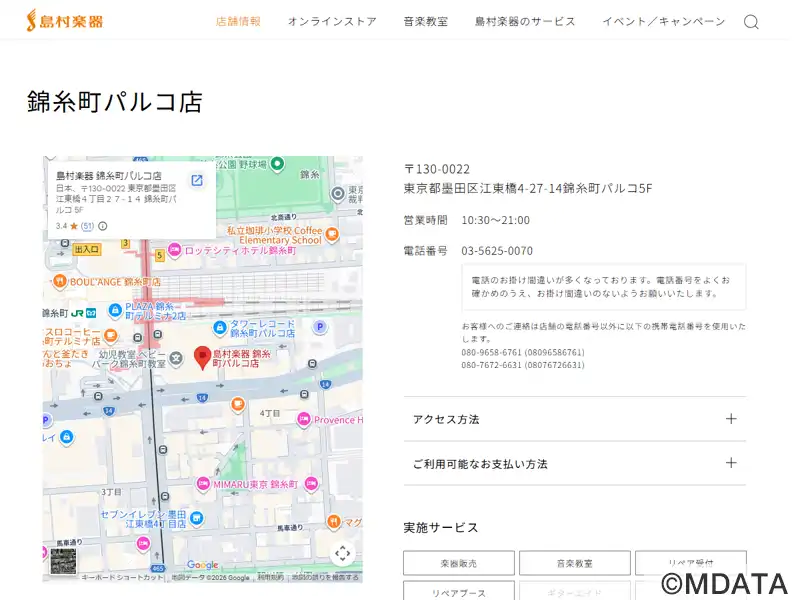800x600 pixels.
Task: Click the red 島村楽器 map pin
Action: click(202, 357)
